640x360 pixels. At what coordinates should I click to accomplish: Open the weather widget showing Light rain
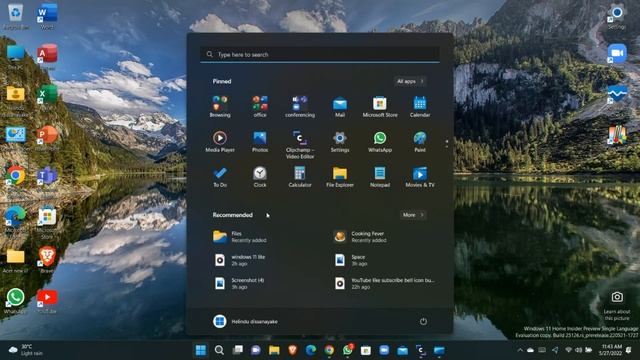(x=26, y=350)
